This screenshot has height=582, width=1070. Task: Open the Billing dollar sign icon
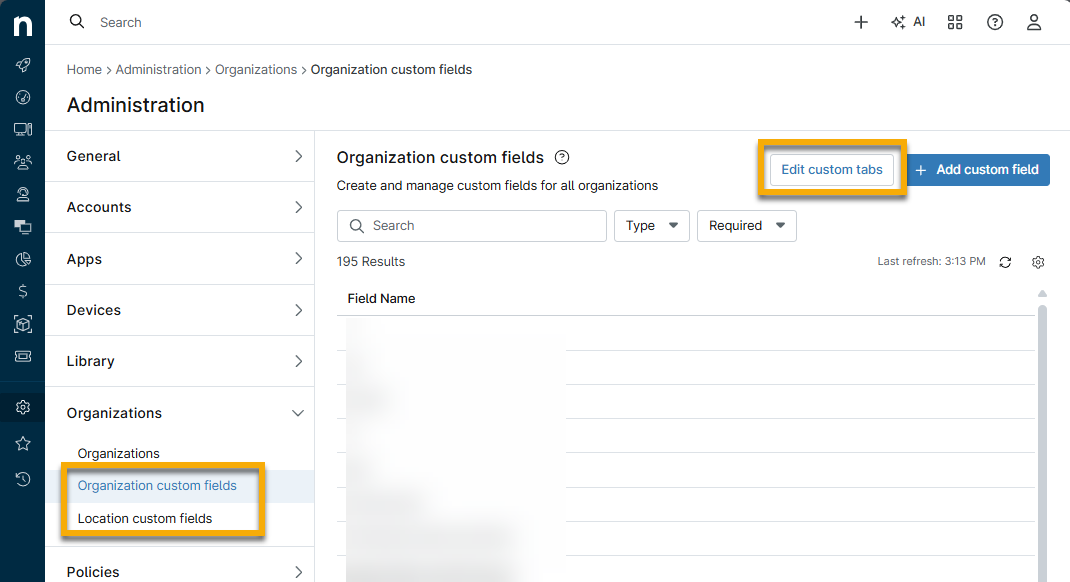[x=22, y=291]
